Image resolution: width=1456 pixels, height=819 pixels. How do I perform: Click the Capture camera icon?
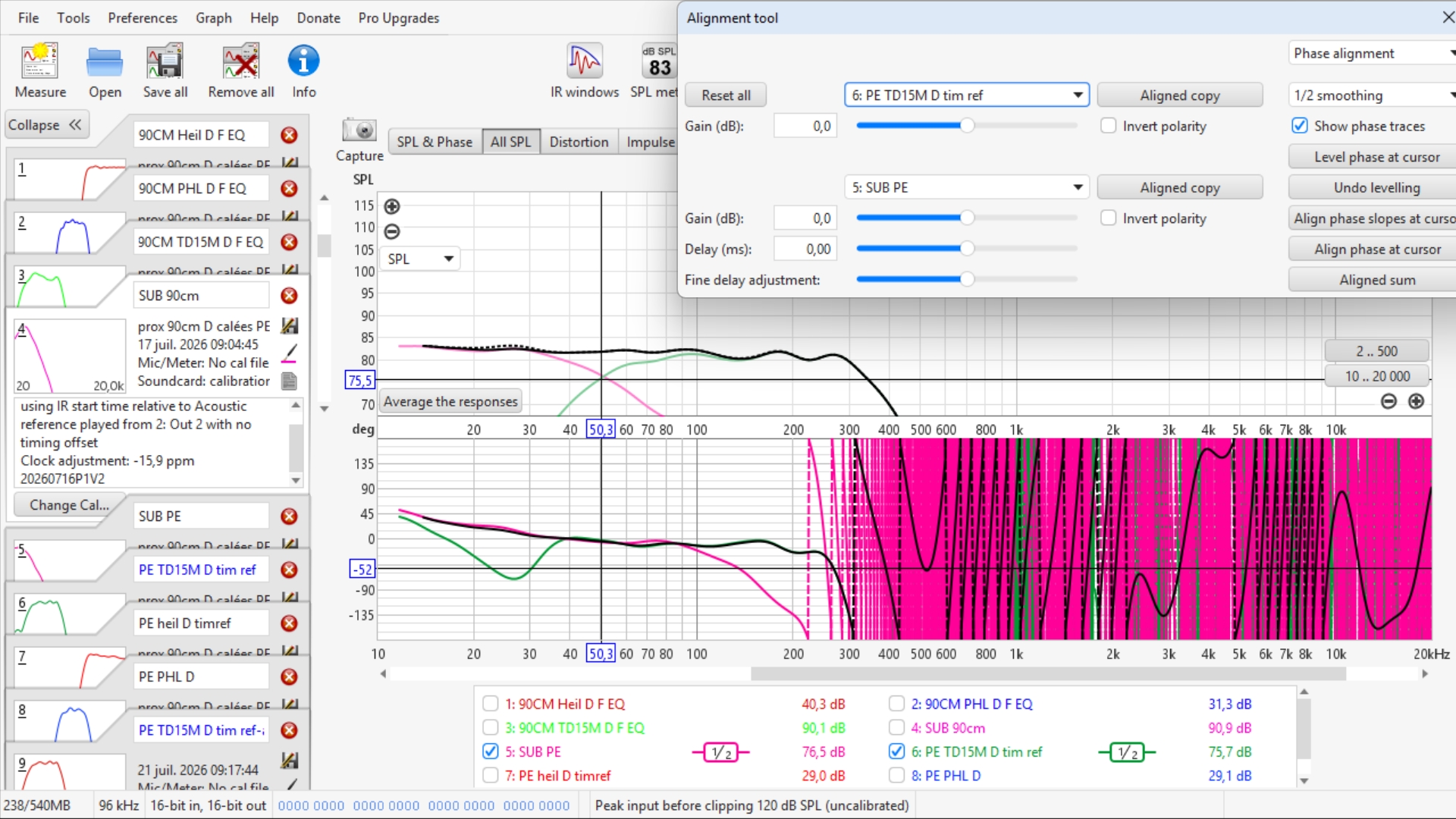tap(359, 130)
